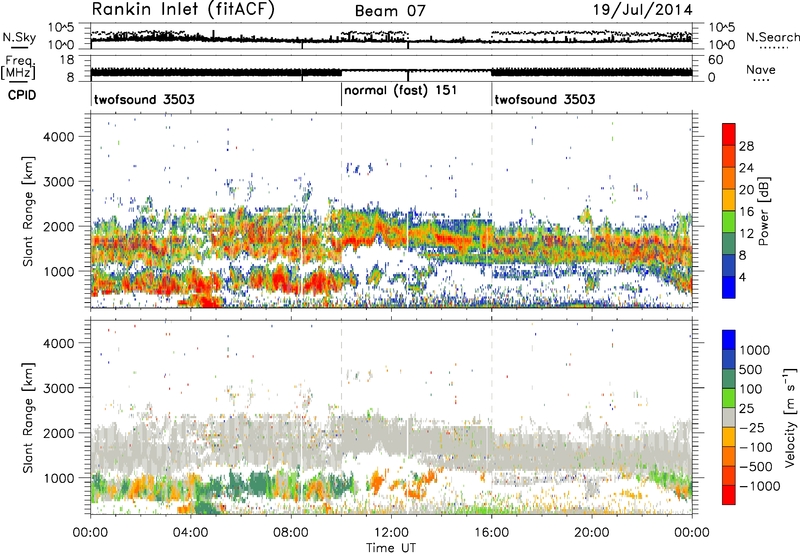The height and width of the screenshot is (554, 800).
Task: Click the '16:00' time tick label
Action: click(x=491, y=533)
